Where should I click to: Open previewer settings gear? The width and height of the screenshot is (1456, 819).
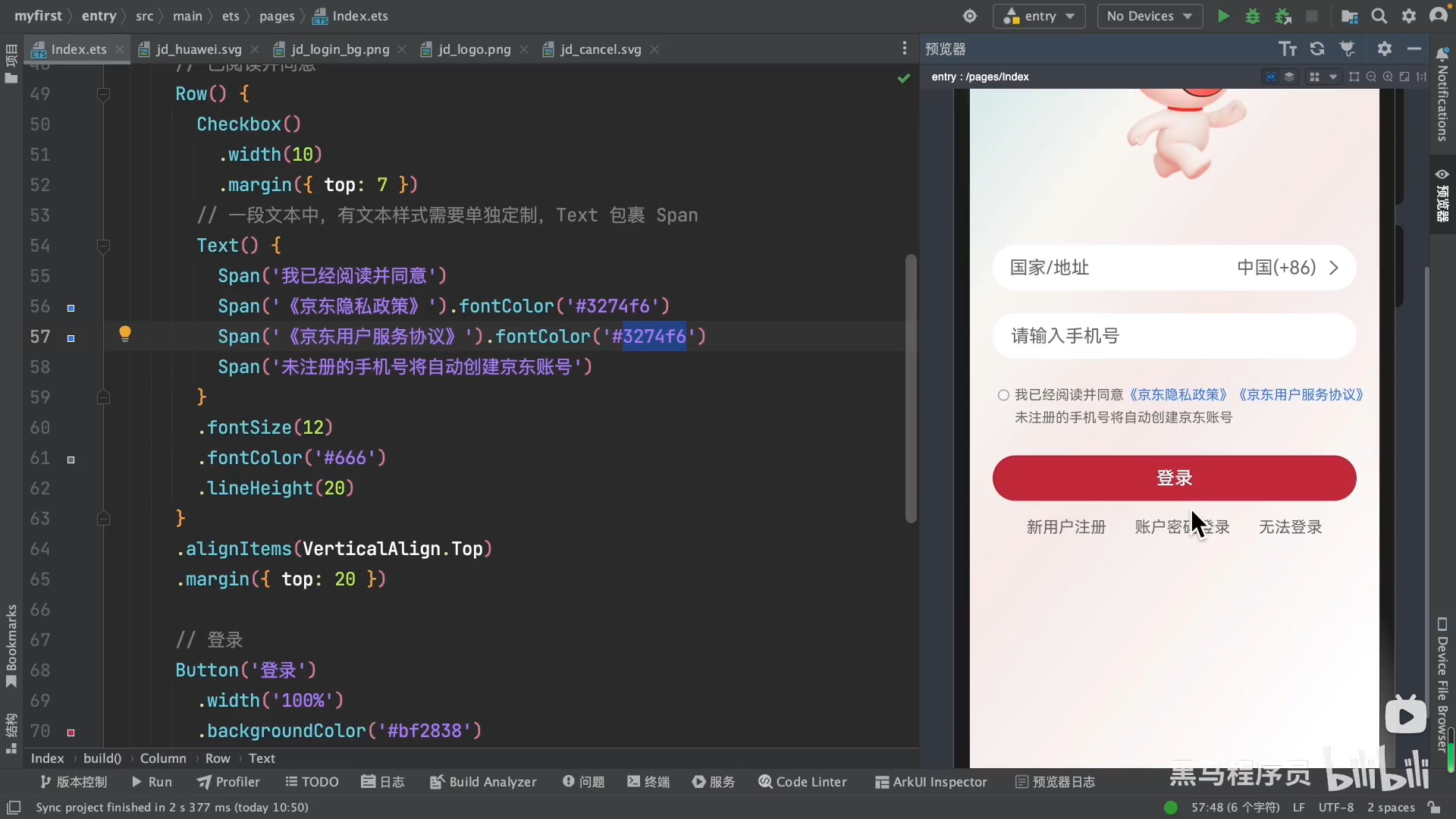pos(1385,49)
